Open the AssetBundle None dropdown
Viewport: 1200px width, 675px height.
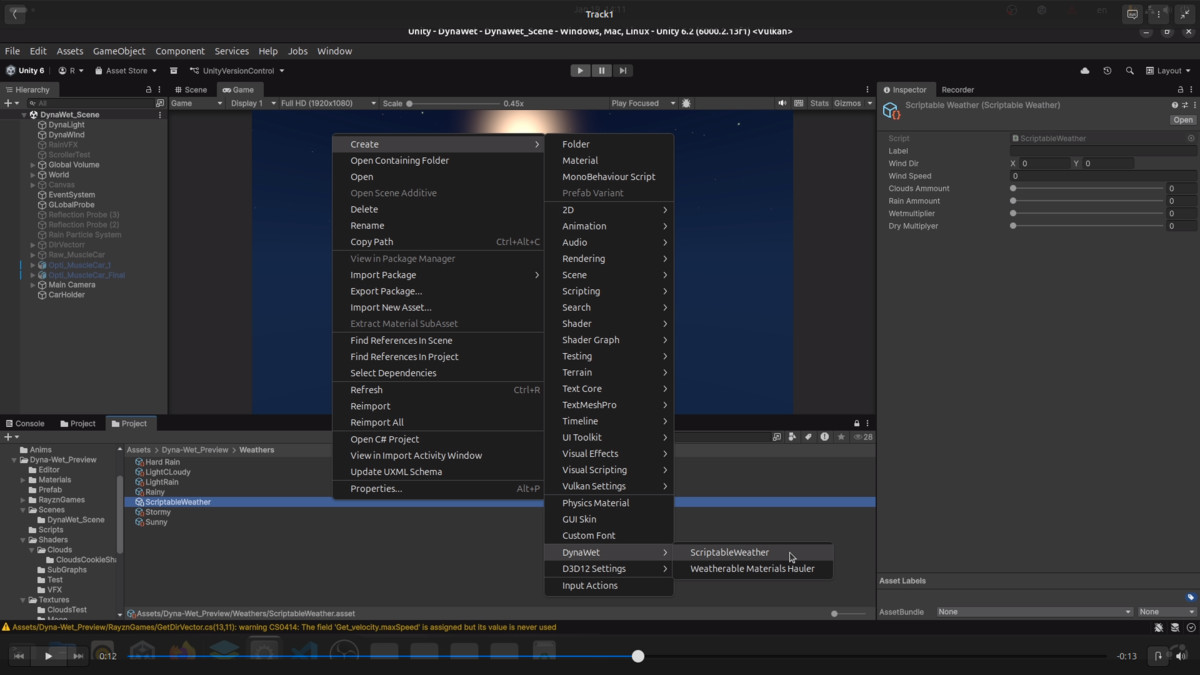click(x=1034, y=612)
